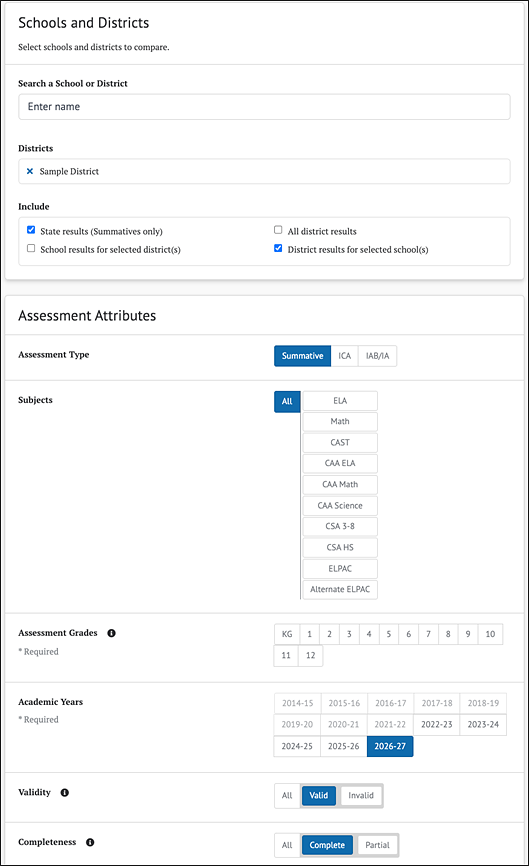Check All district results

click(278, 230)
